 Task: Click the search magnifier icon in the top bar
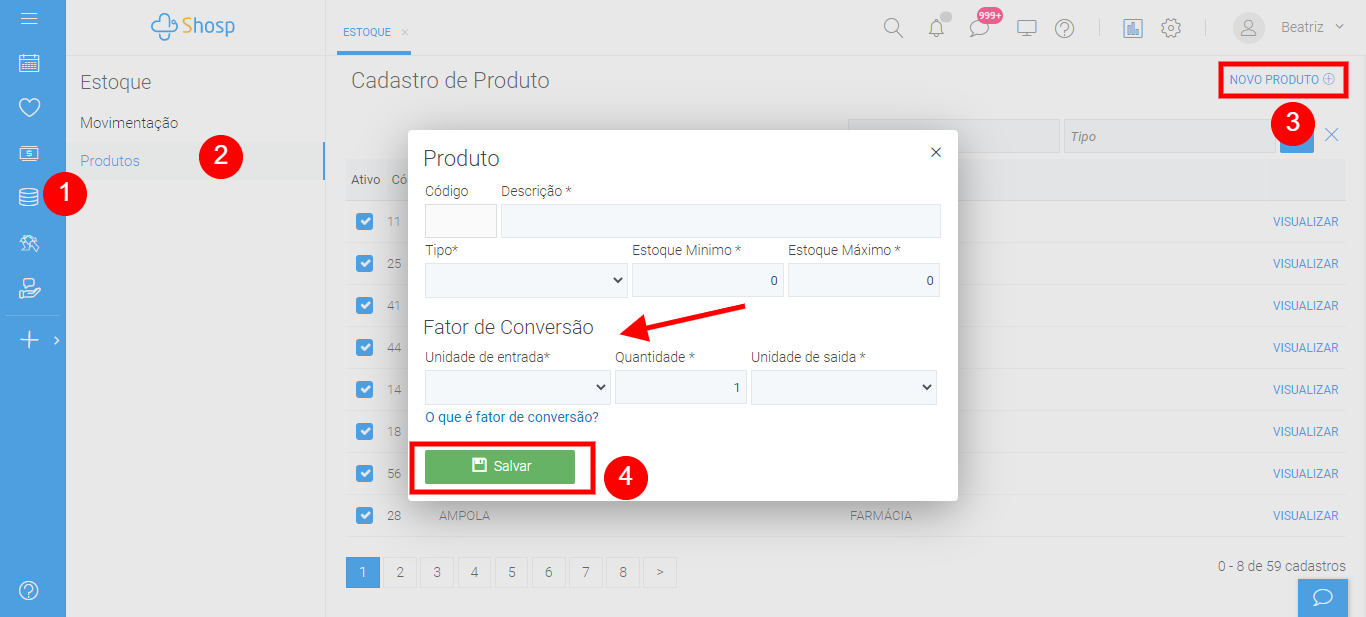(x=893, y=28)
